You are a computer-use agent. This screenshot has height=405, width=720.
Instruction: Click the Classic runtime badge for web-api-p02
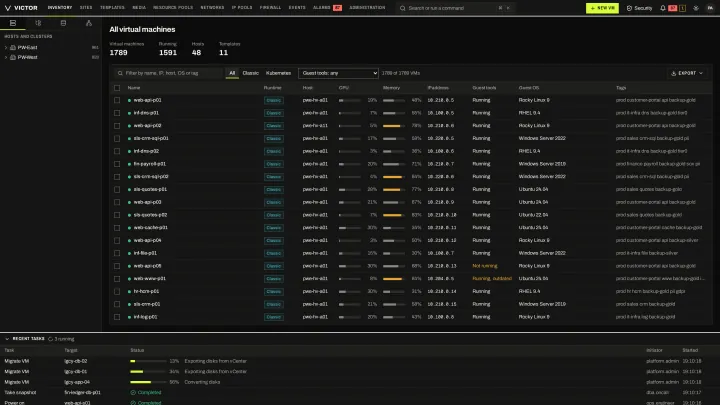274,126
